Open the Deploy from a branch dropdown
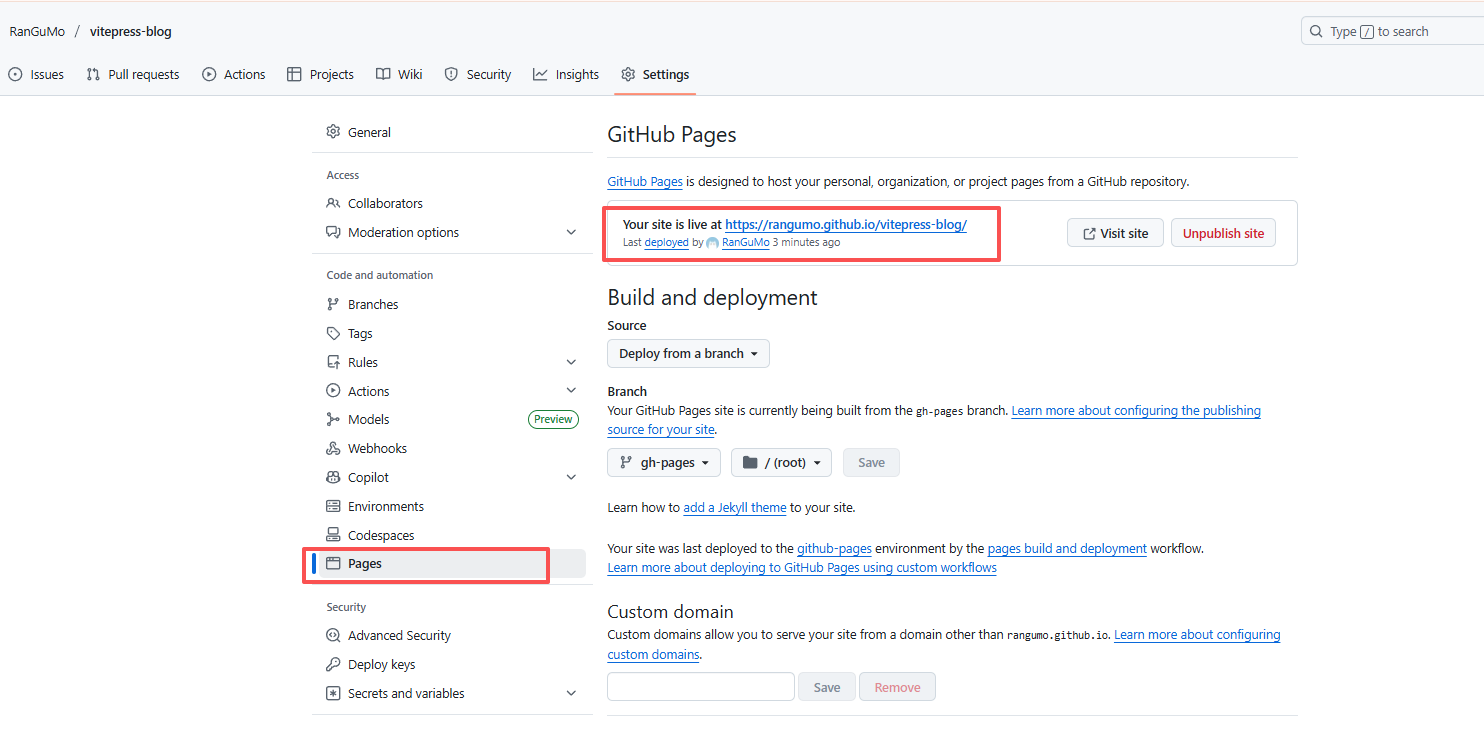Viewport: 1484px width, 729px height. click(x=688, y=353)
